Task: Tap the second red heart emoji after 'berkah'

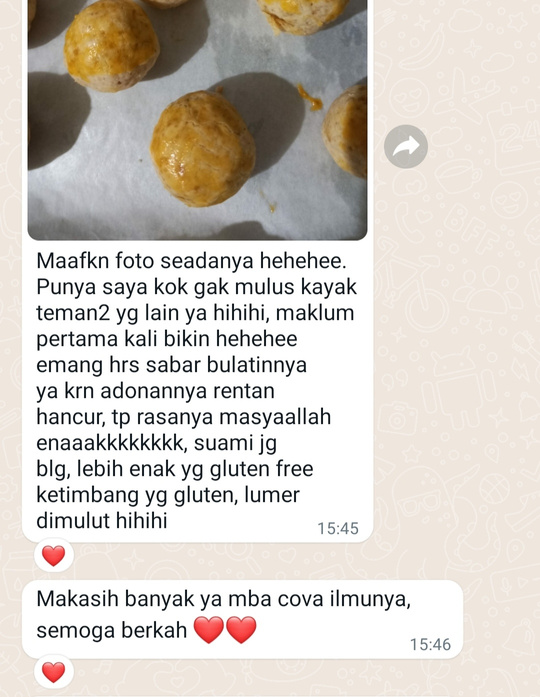Action: point(241,630)
